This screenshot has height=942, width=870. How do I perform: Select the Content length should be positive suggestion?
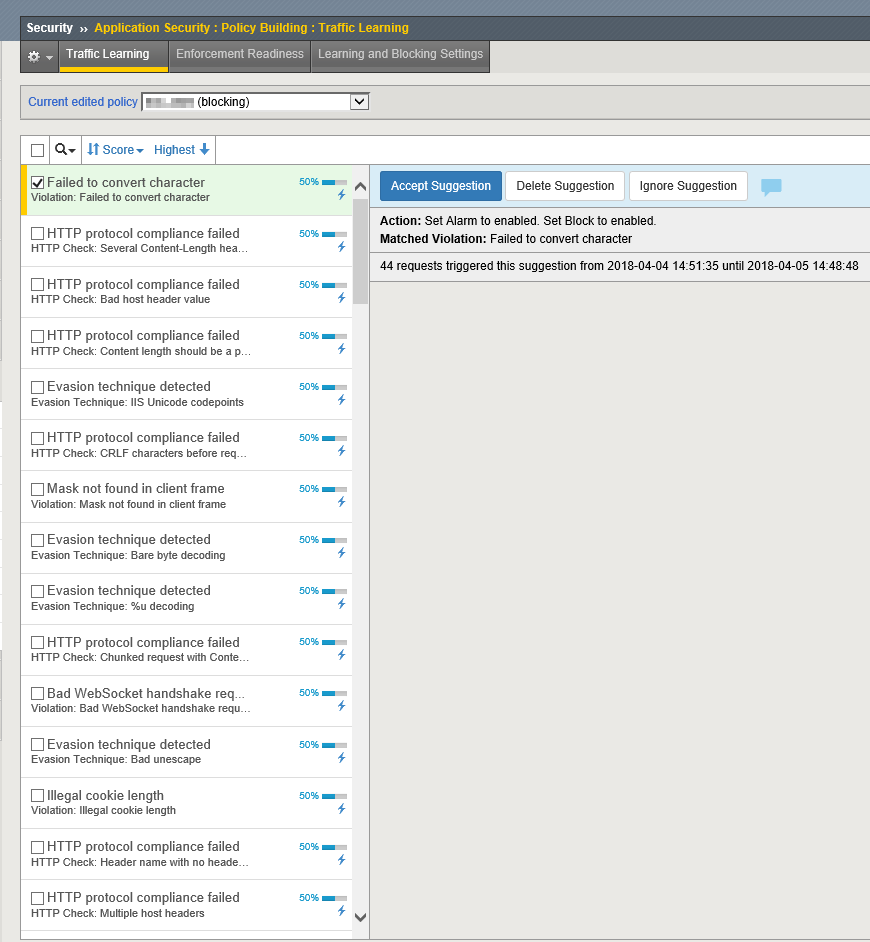(x=186, y=343)
